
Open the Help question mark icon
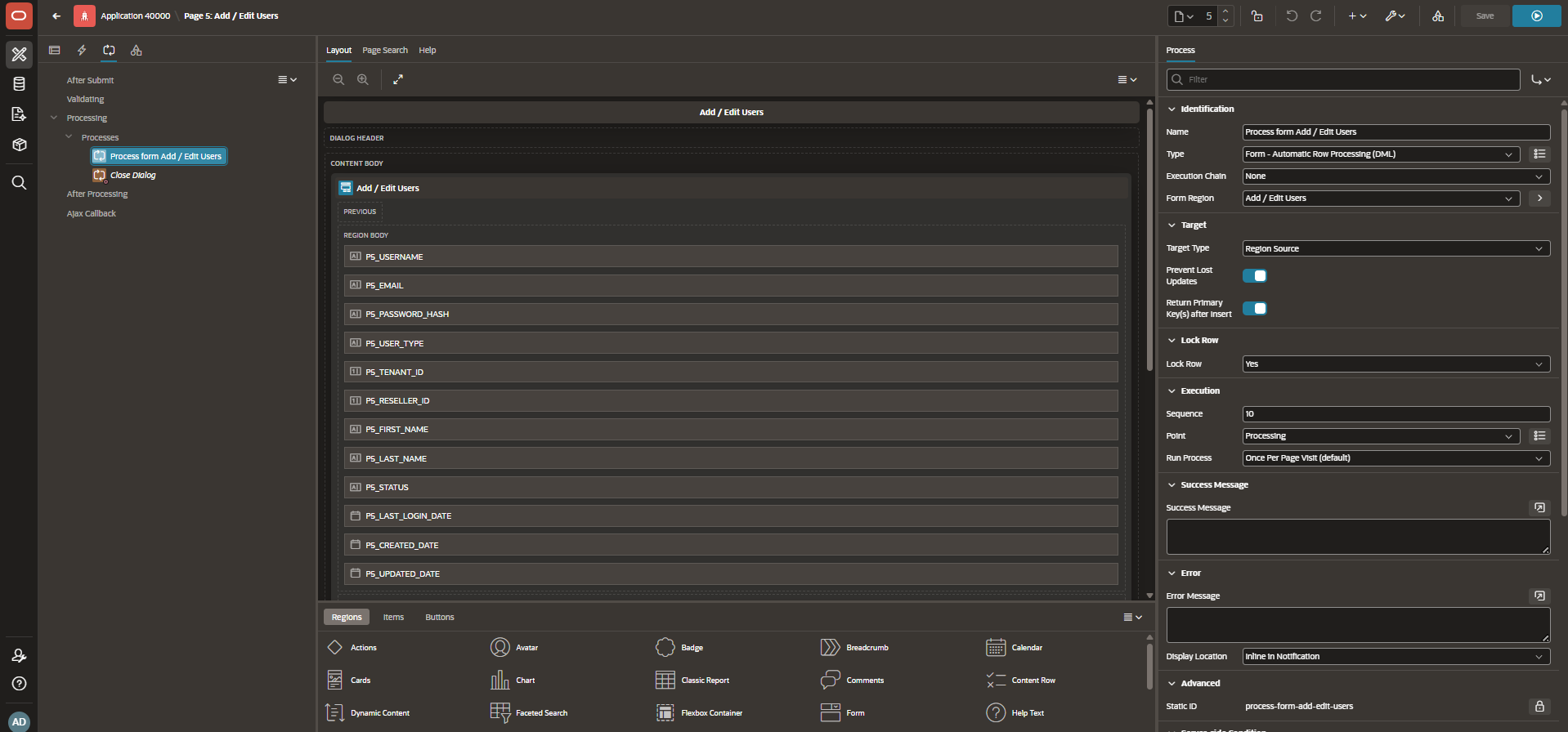click(19, 684)
